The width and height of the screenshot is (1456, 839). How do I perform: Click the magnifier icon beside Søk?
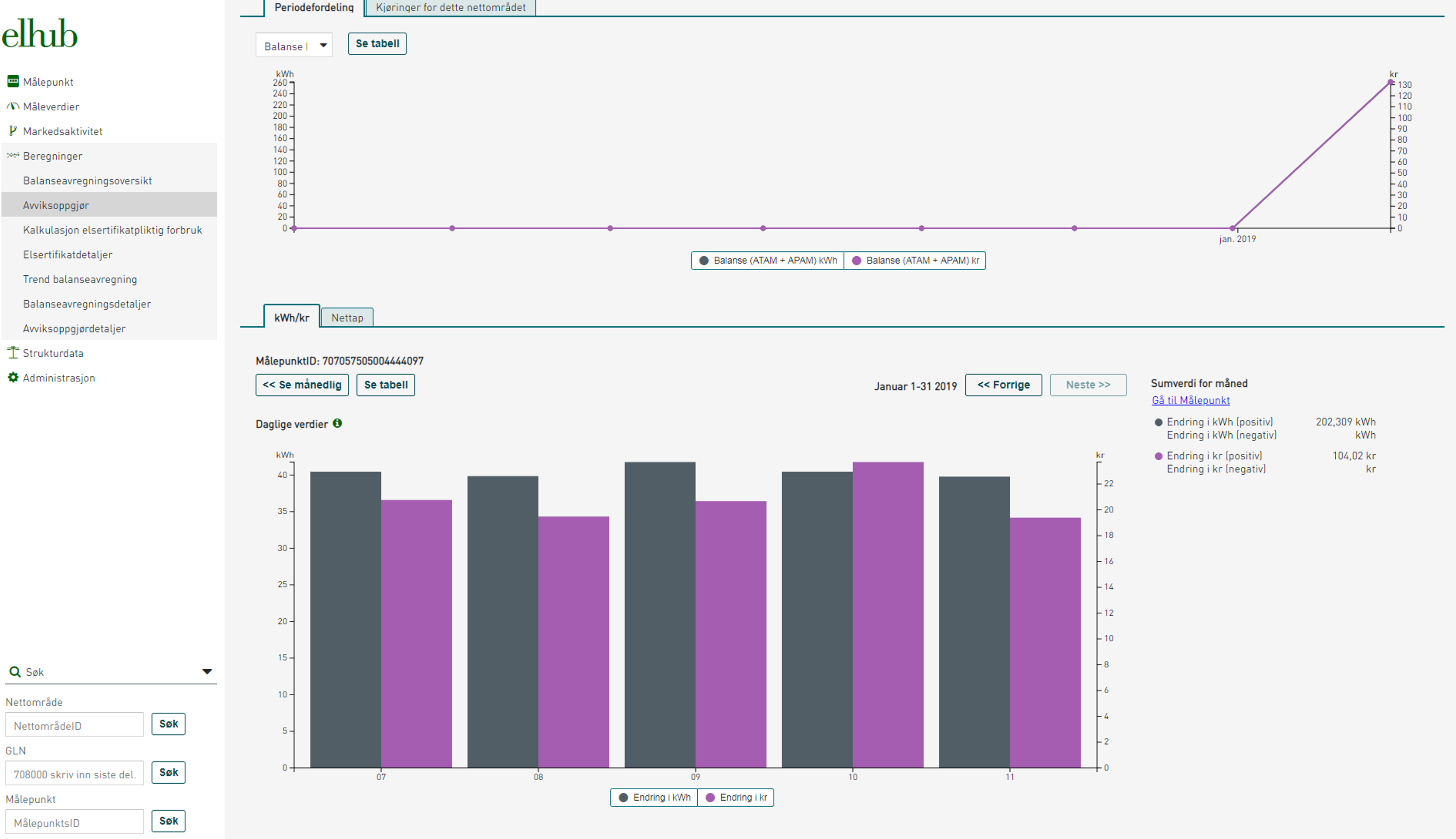(15, 672)
